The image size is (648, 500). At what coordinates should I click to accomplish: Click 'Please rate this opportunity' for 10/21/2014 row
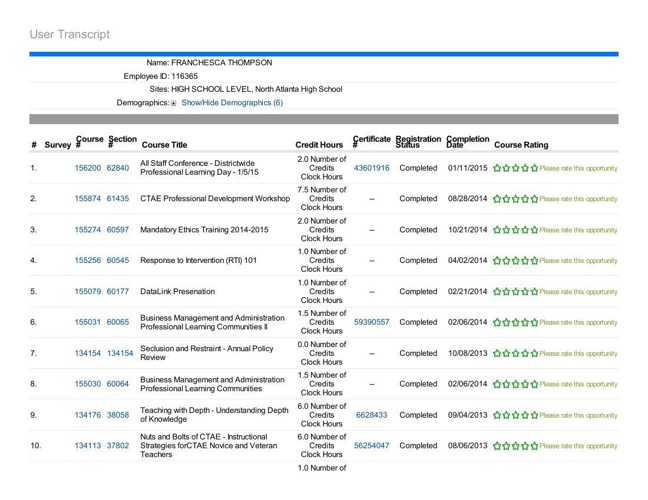(578, 230)
